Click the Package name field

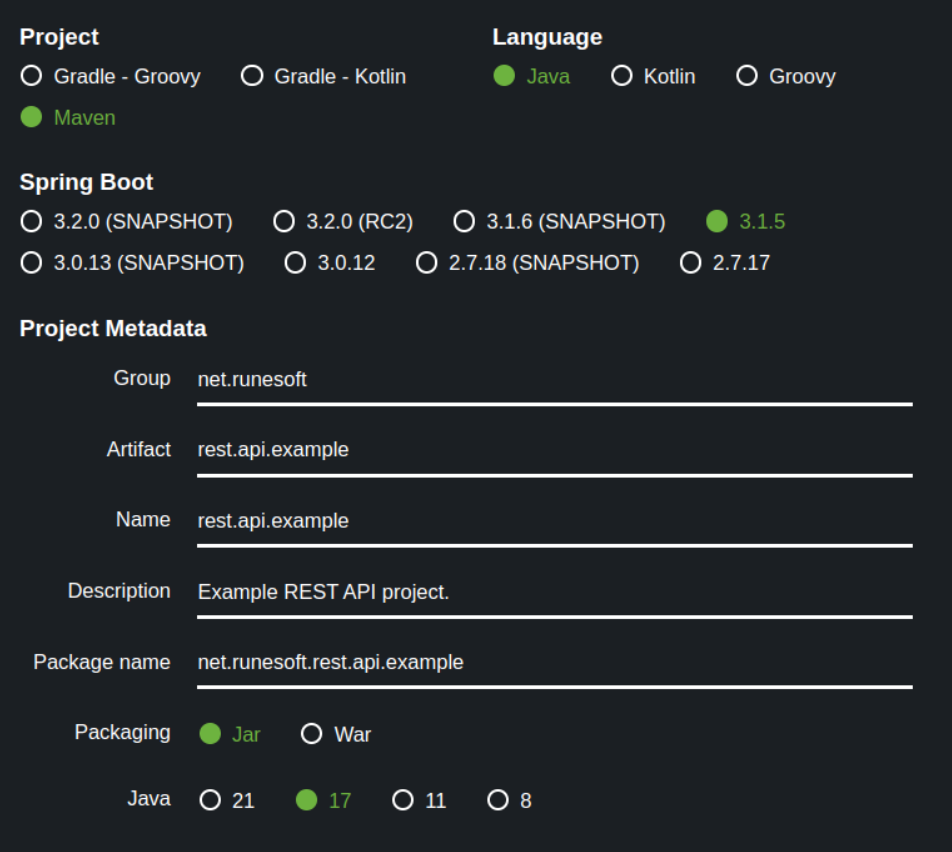554,662
